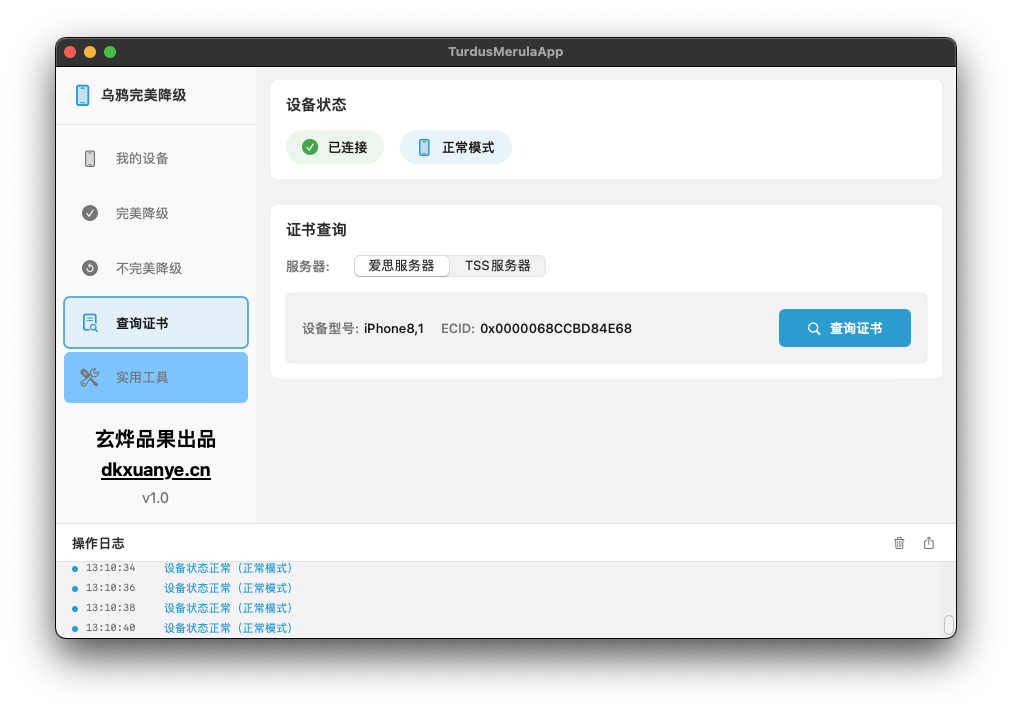Click the 完美降级 checkmark icon
1012x712 pixels.
tap(90, 213)
